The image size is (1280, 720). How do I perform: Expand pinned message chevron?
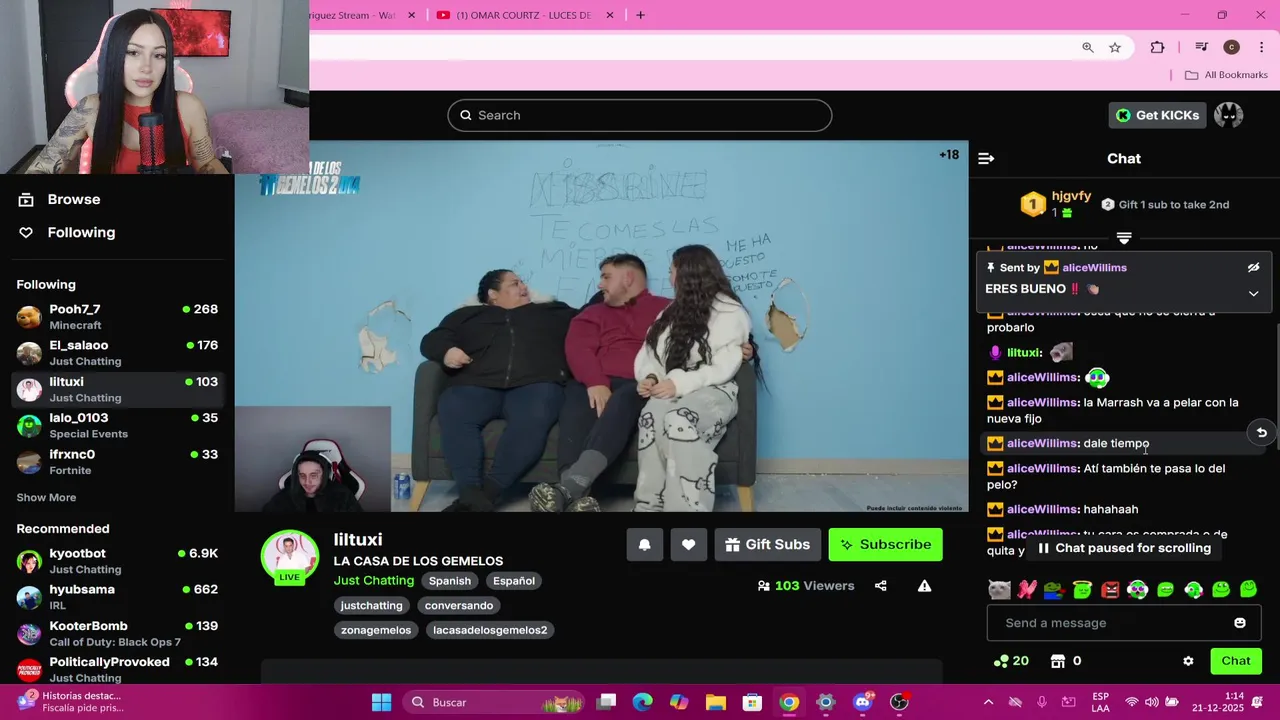pos(1253,294)
